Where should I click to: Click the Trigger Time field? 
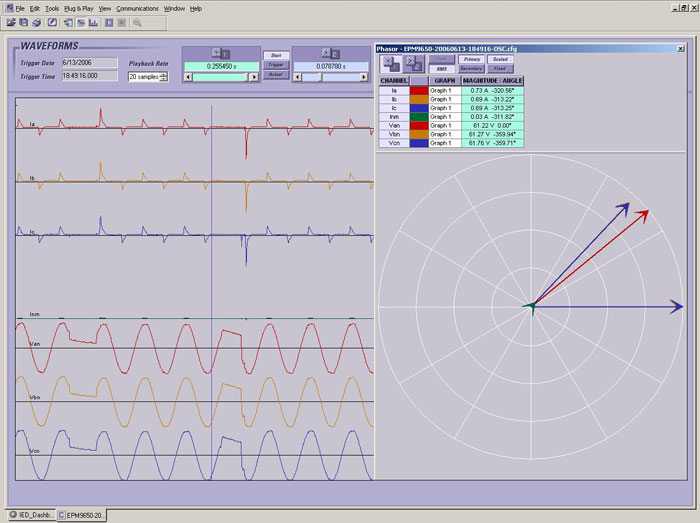[x=89, y=76]
